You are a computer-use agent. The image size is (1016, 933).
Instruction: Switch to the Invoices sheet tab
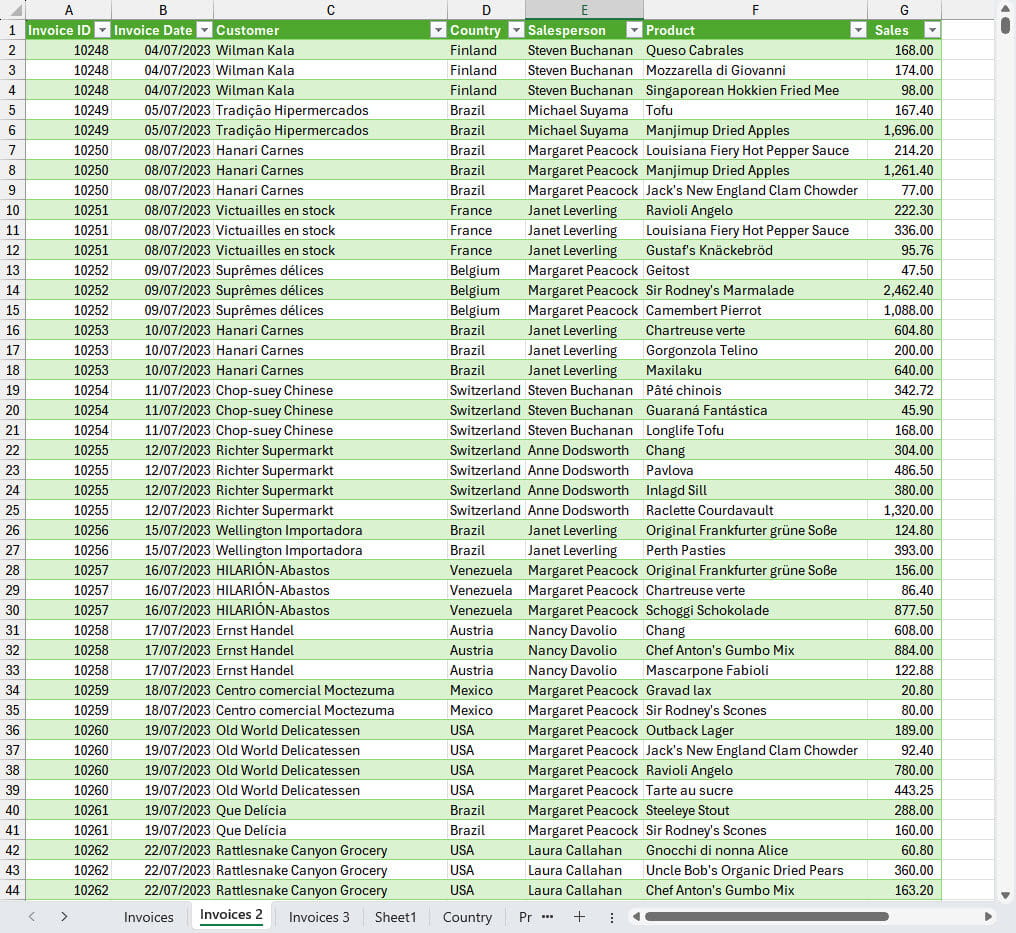pos(148,916)
